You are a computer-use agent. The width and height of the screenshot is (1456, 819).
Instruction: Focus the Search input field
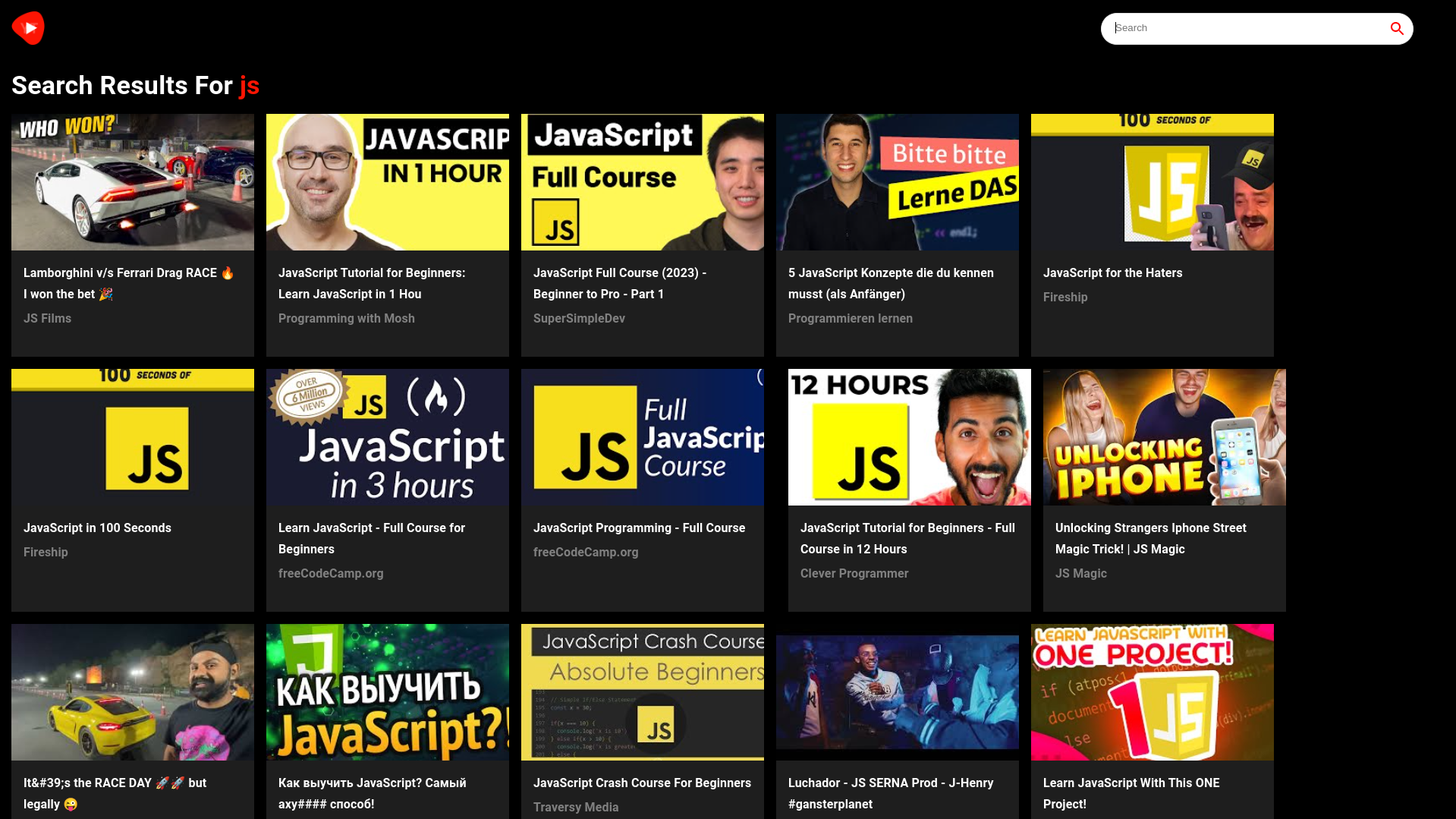(x=1244, y=29)
